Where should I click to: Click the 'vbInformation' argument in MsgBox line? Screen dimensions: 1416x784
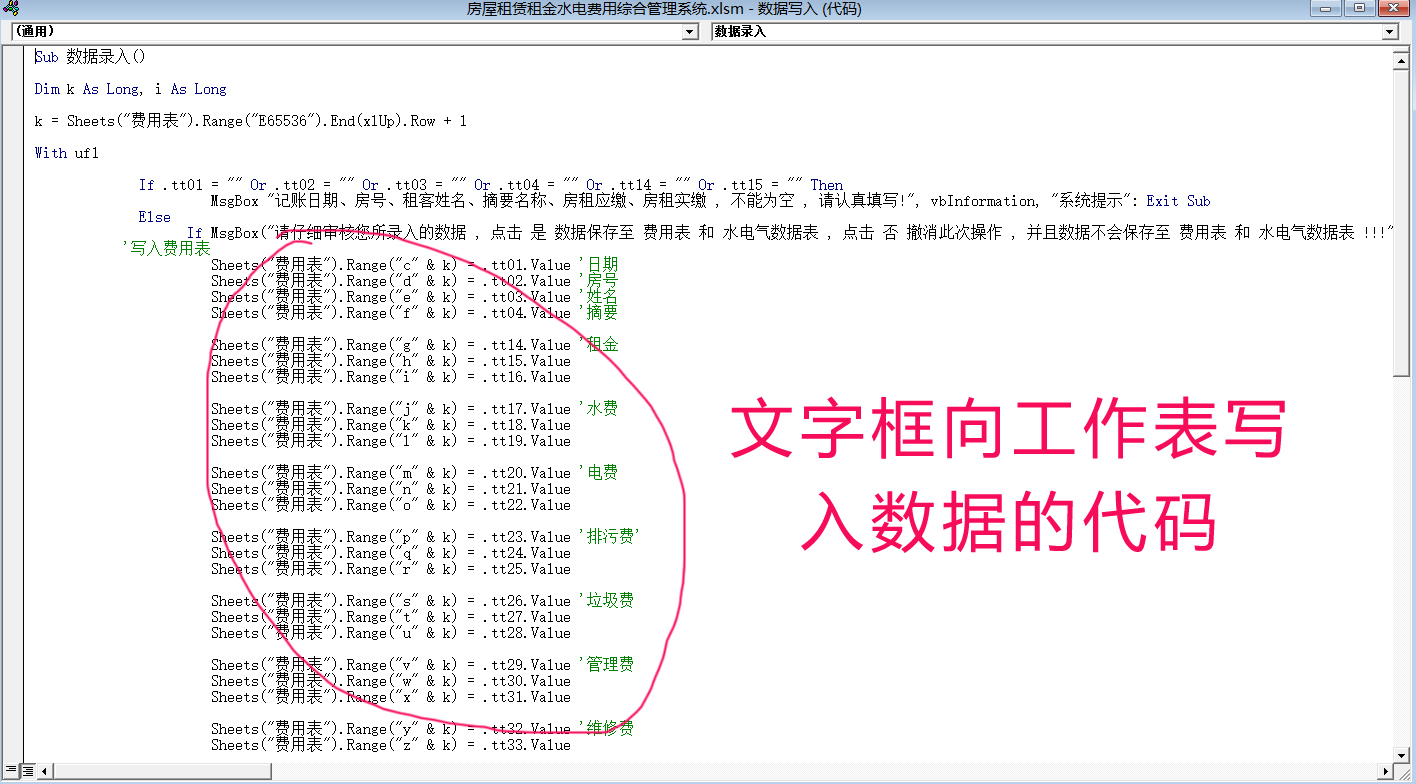pyautogui.click(x=983, y=201)
